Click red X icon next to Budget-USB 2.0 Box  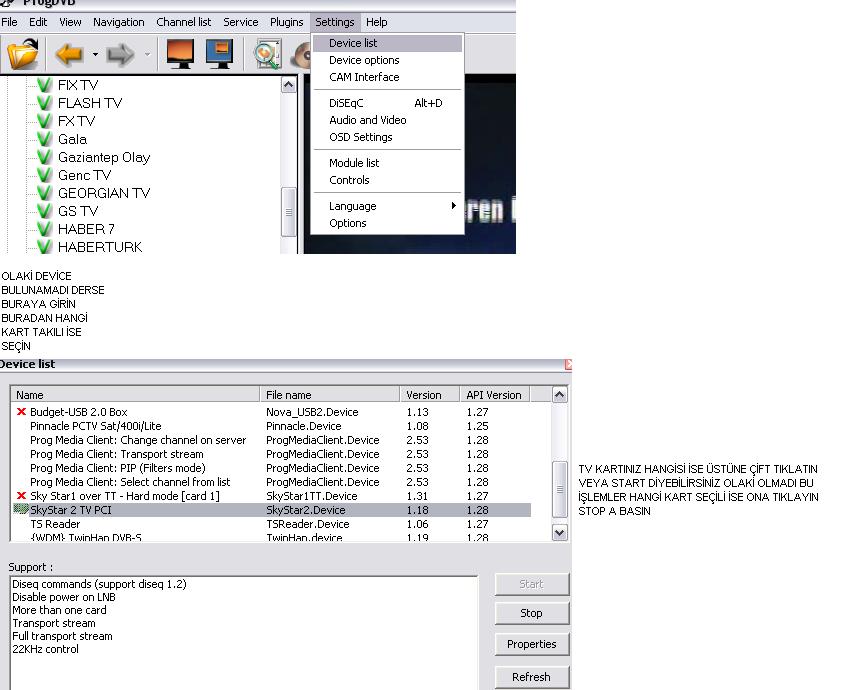point(21,412)
